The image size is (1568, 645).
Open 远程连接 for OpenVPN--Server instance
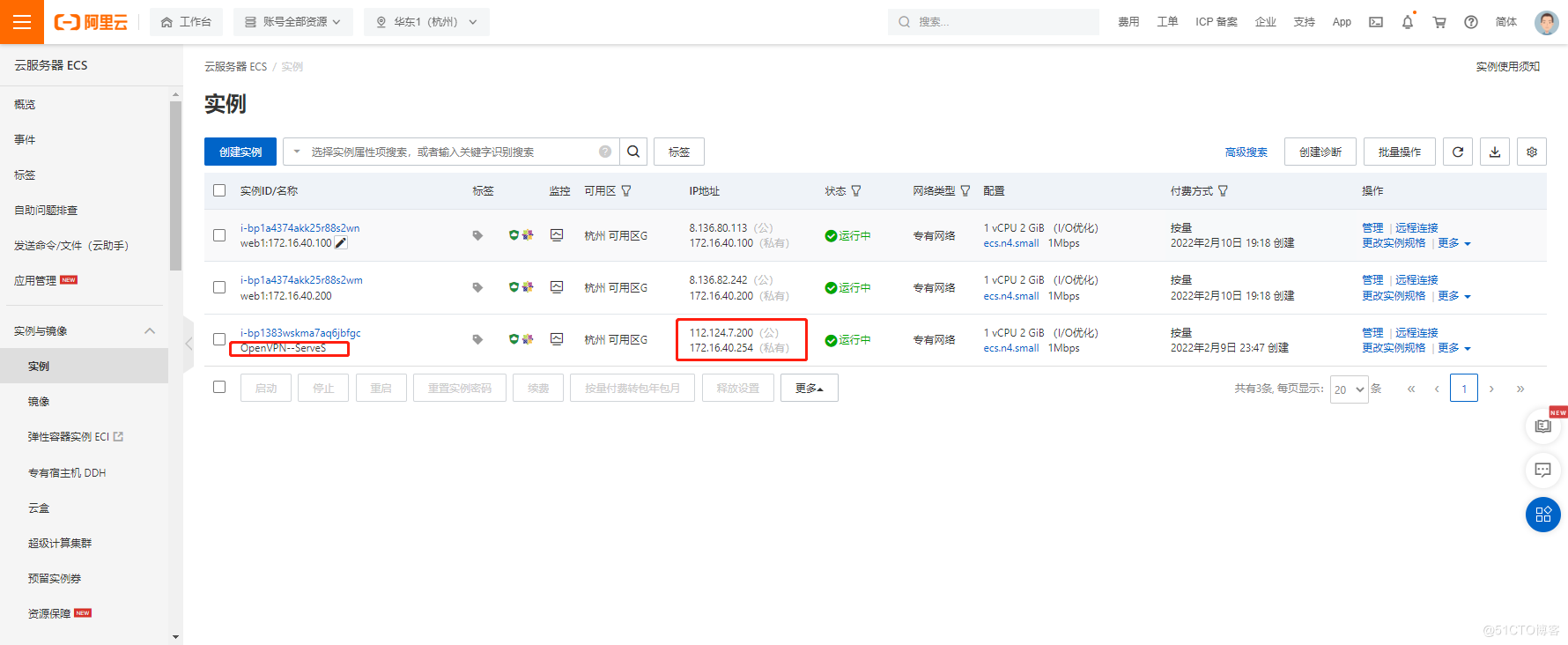point(1416,333)
